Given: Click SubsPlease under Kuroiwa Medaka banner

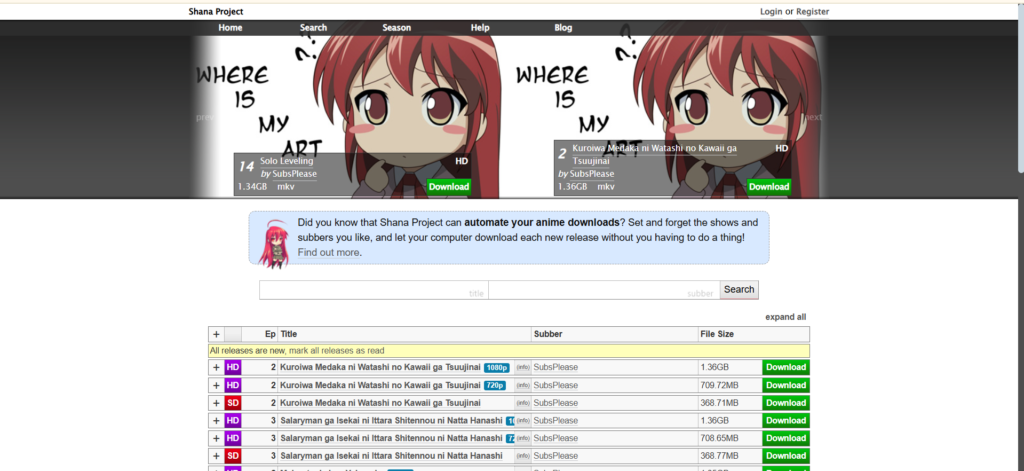Looking at the screenshot, I should 592,174.
